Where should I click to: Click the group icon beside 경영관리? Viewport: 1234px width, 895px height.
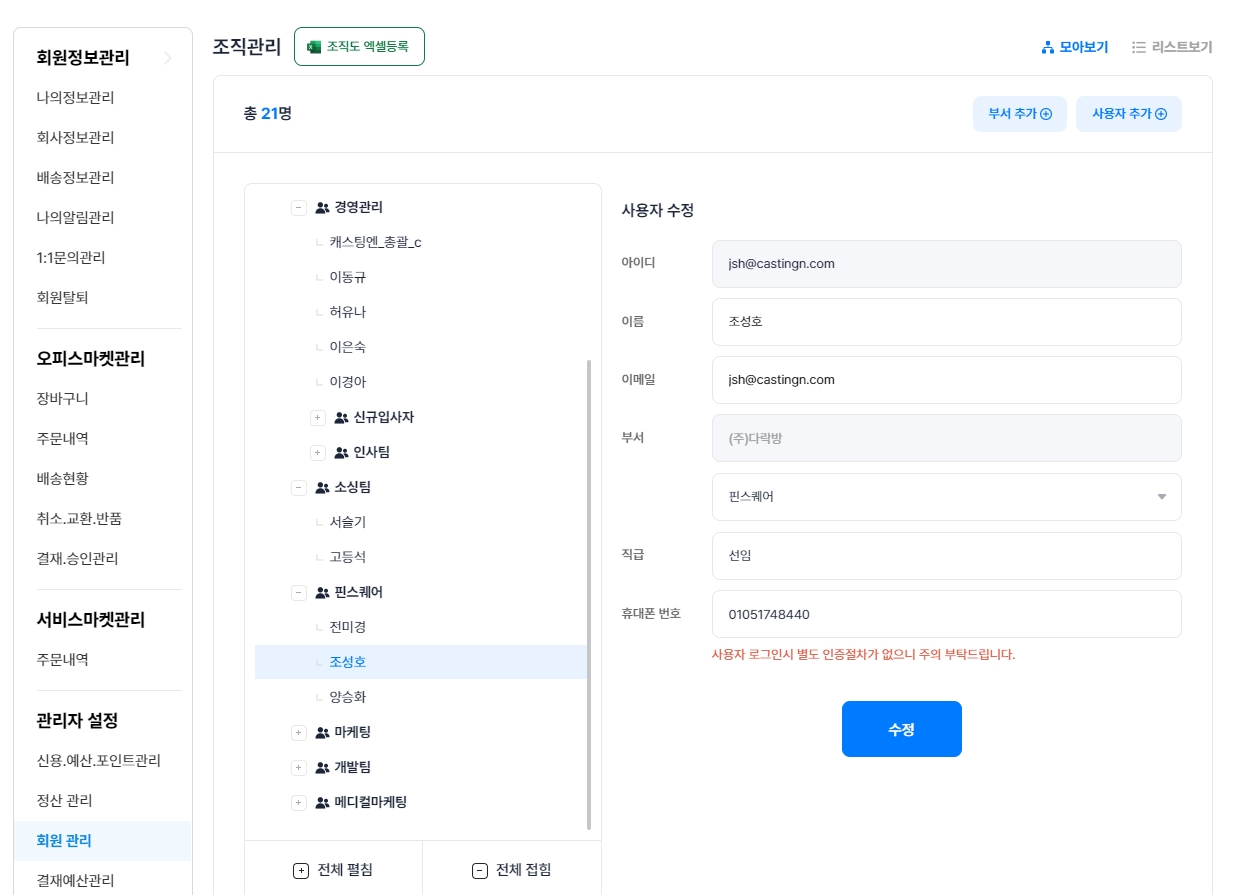click(322, 208)
